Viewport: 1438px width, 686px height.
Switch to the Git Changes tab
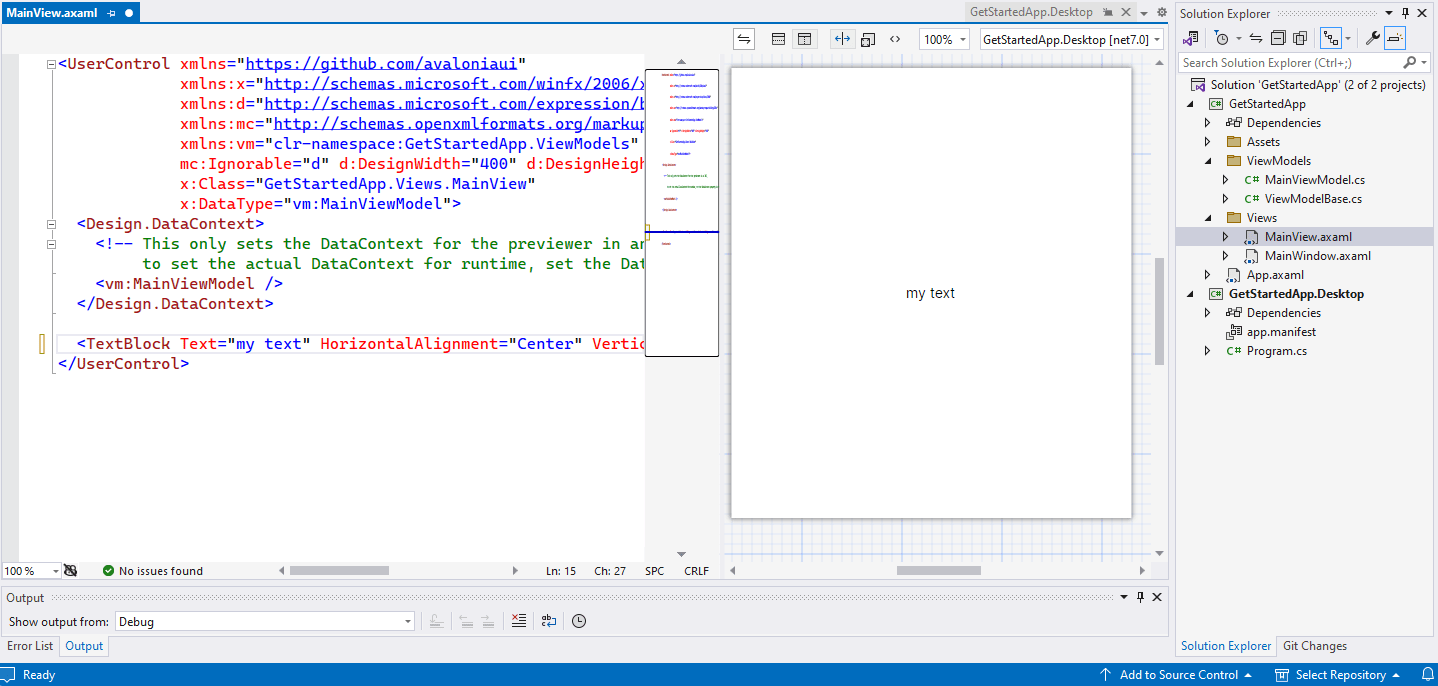point(1314,646)
